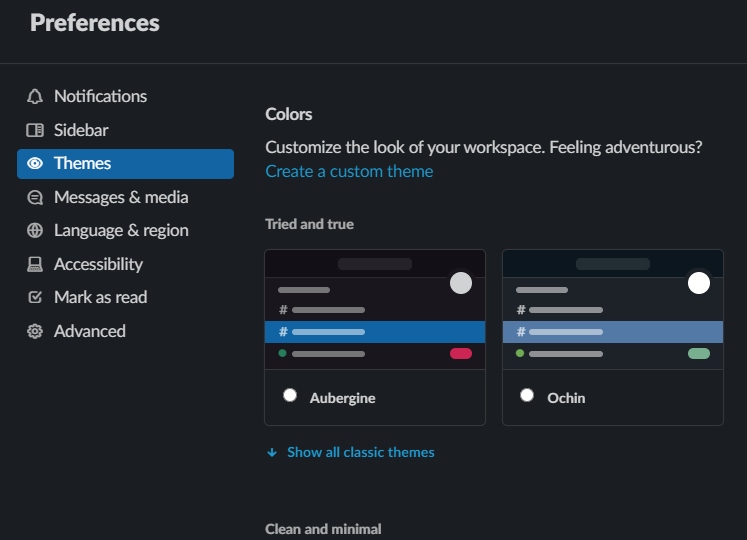Click the Notifications bell icon

point(35,97)
